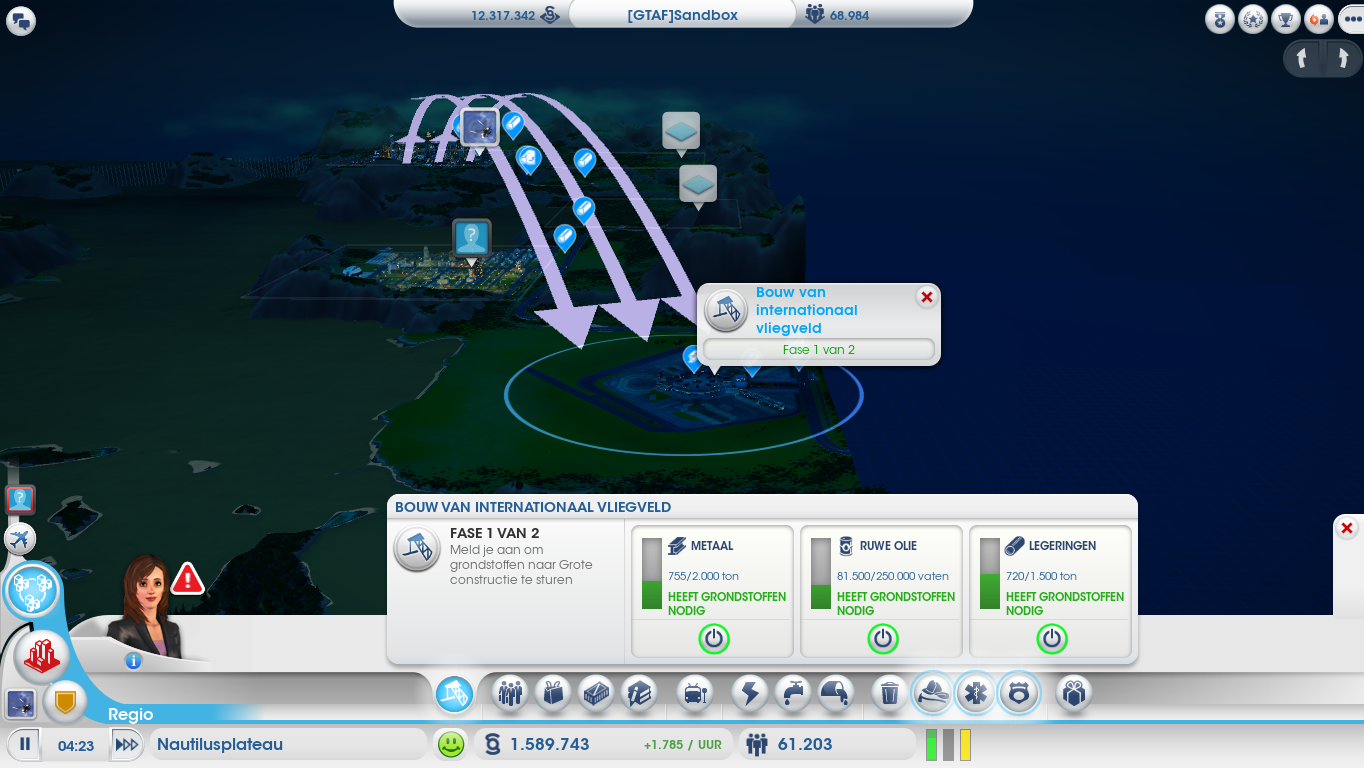Click the region funds 12.317.342 readout
Screen dimensions: 1364x768
pos(515,15)
